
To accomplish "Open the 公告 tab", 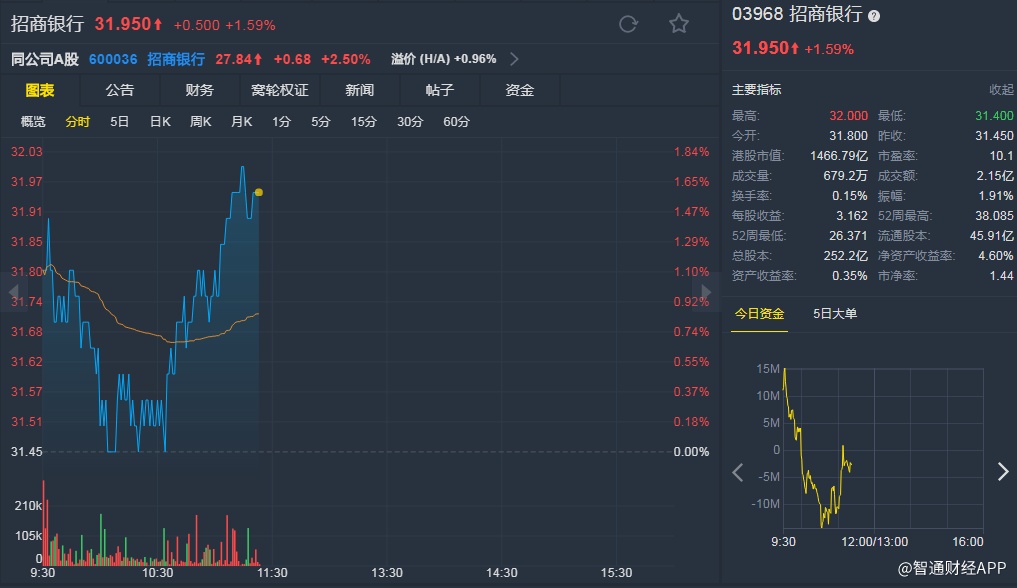I will click(120, 90).
